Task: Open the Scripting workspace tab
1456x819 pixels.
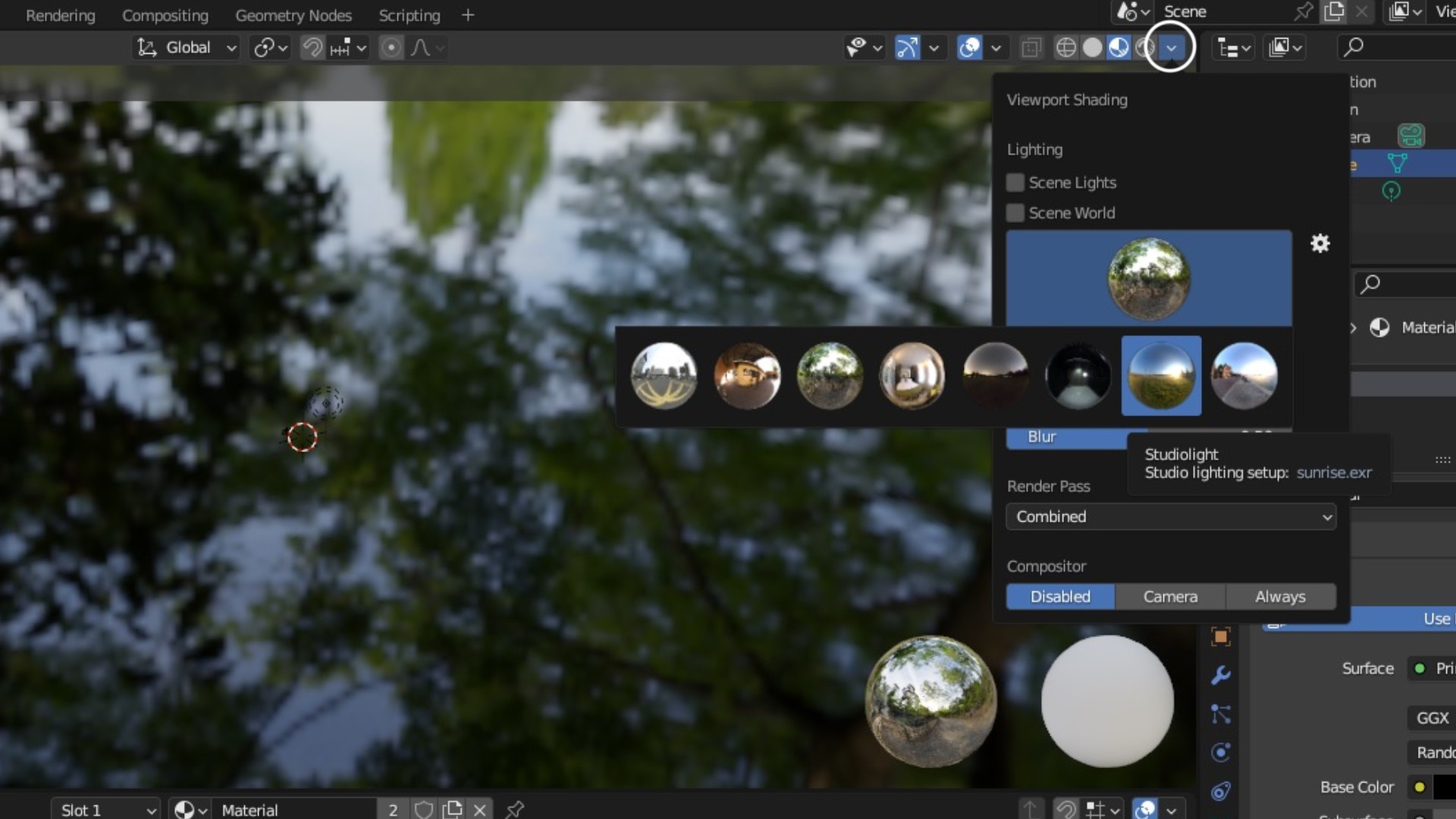Action: 409,15
